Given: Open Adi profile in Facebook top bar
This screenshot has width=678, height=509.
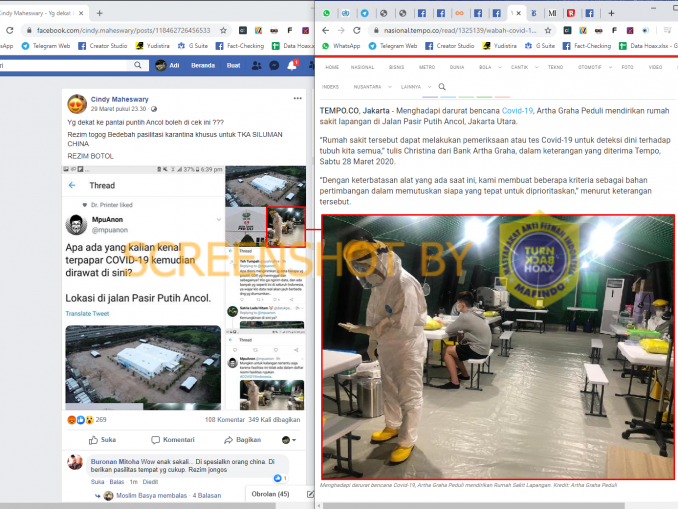Looking at the screenshot, I should pos(167,65).
